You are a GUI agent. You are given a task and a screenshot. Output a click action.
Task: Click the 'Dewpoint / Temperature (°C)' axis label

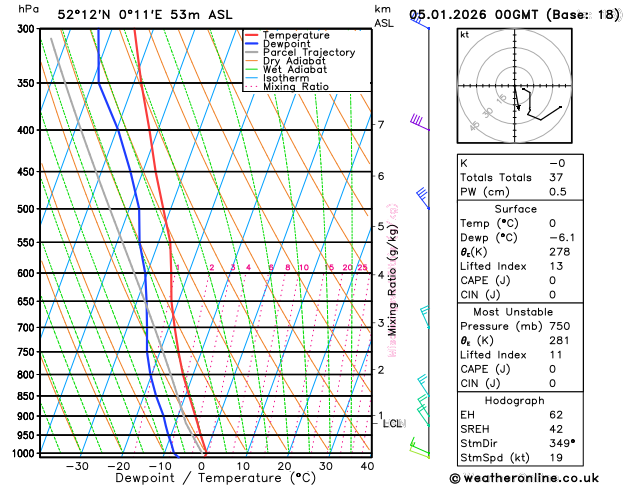[x=201, y=478]
